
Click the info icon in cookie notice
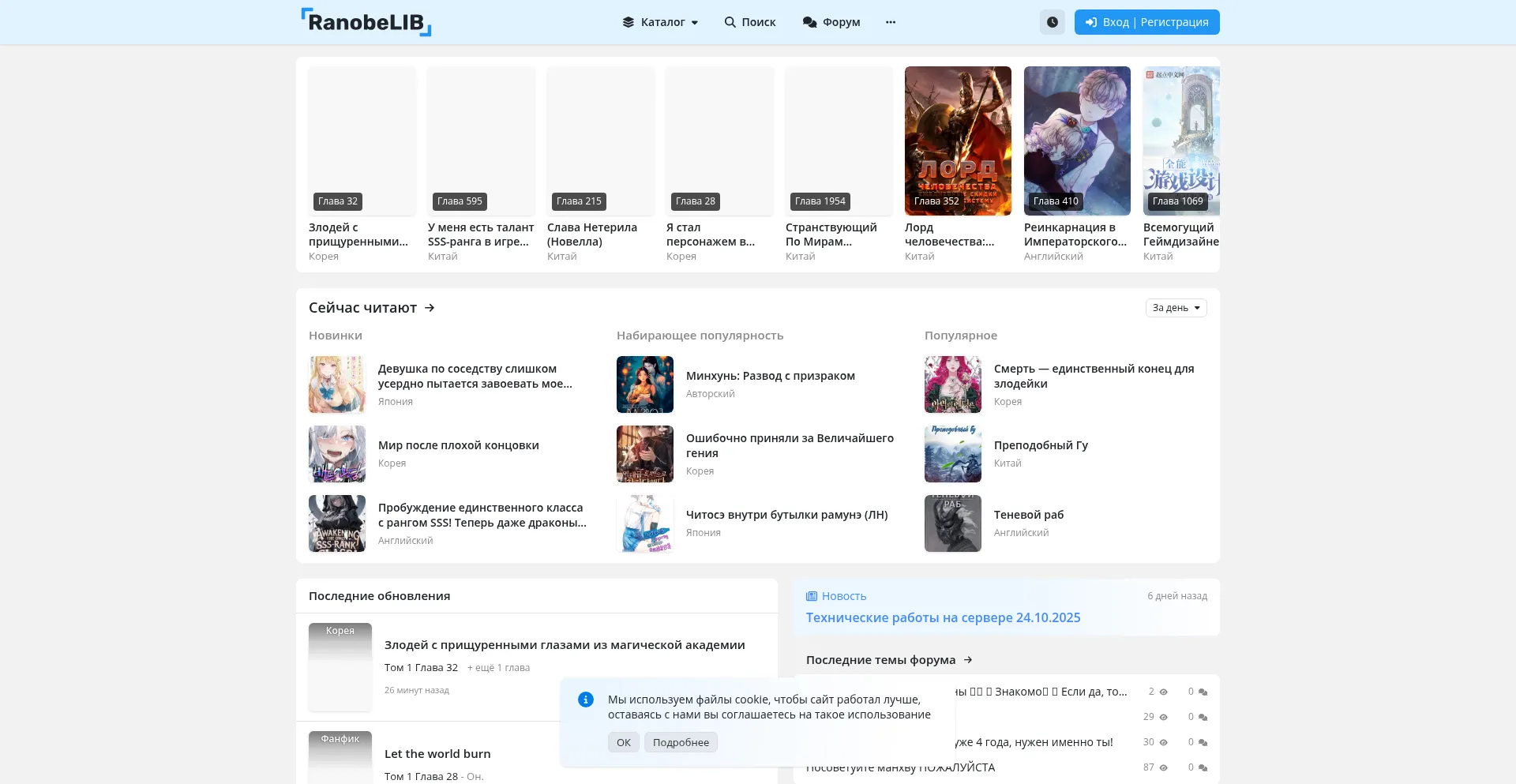point(585,700)
